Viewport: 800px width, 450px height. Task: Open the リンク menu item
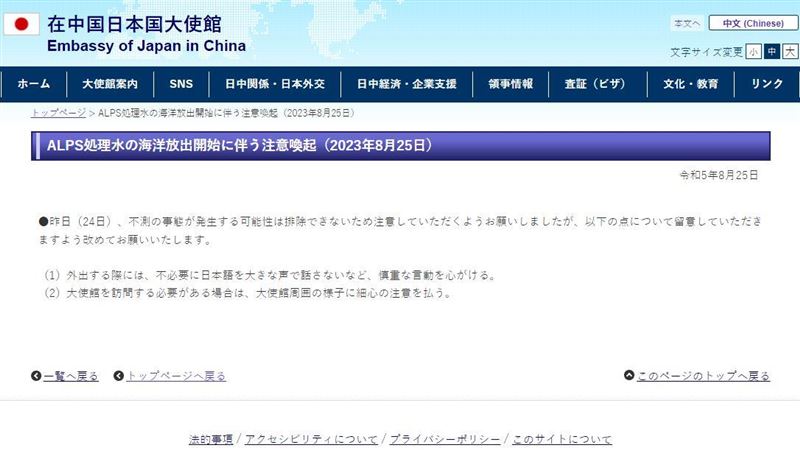(x=767, y=84)
